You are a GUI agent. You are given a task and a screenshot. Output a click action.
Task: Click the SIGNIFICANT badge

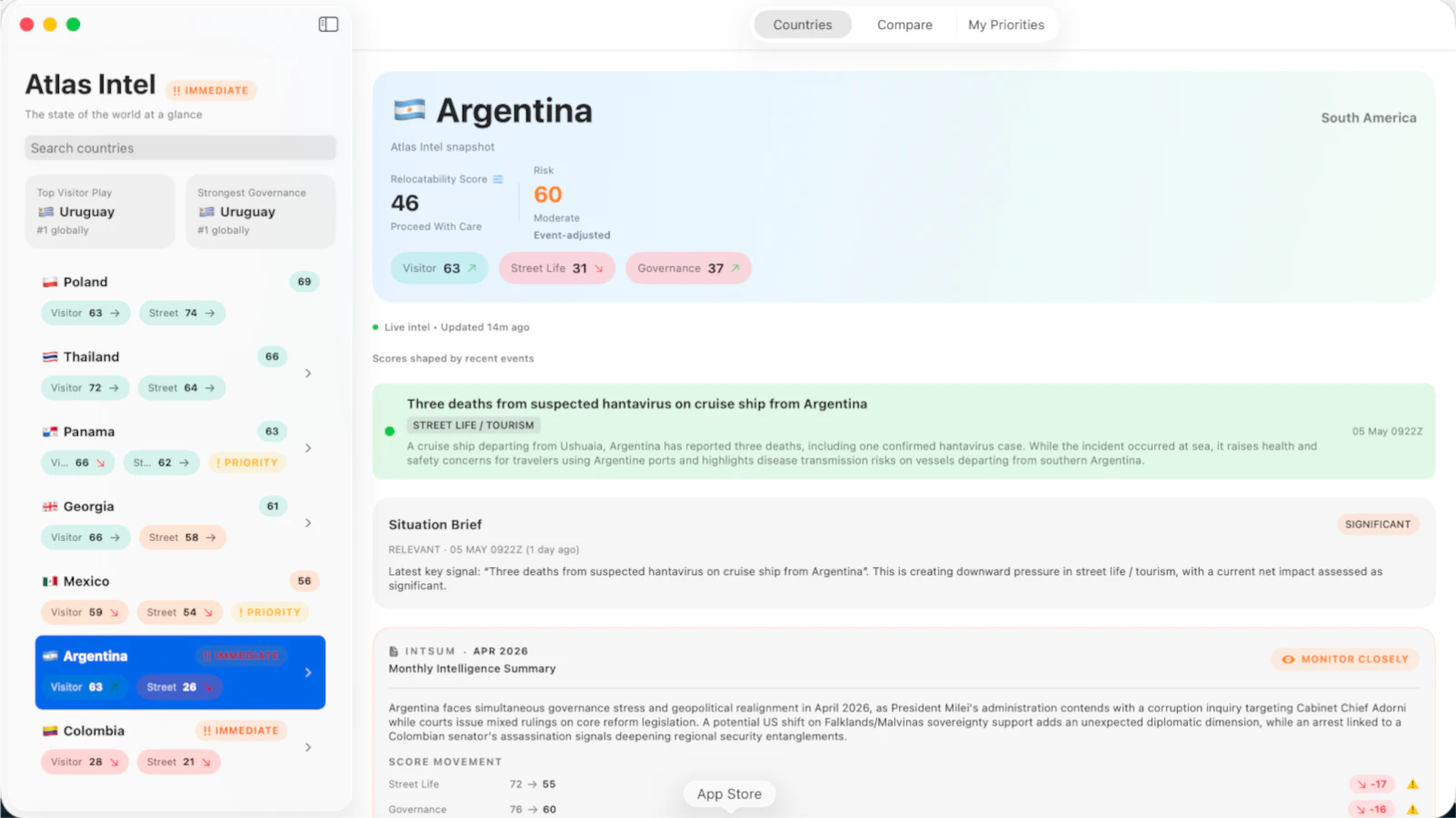1378,524
